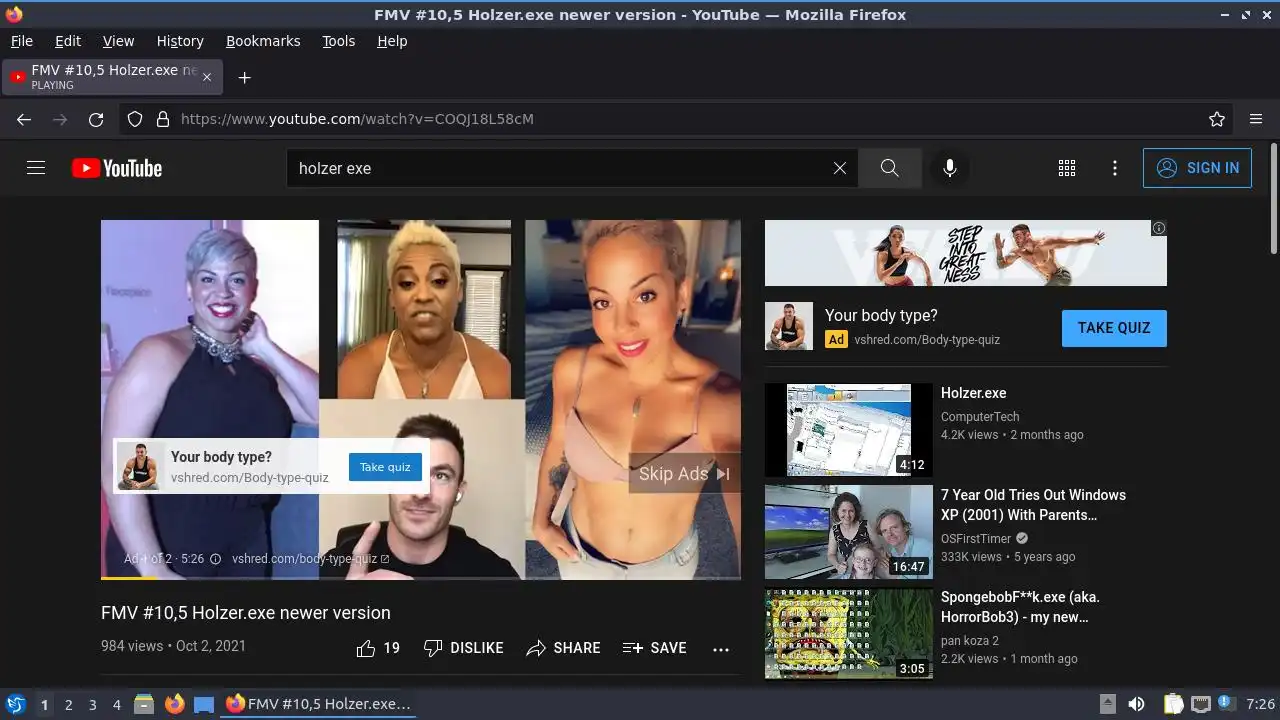
Task: Click the YouTube logo
Action: pyautogui.click(x=117, y=168)
